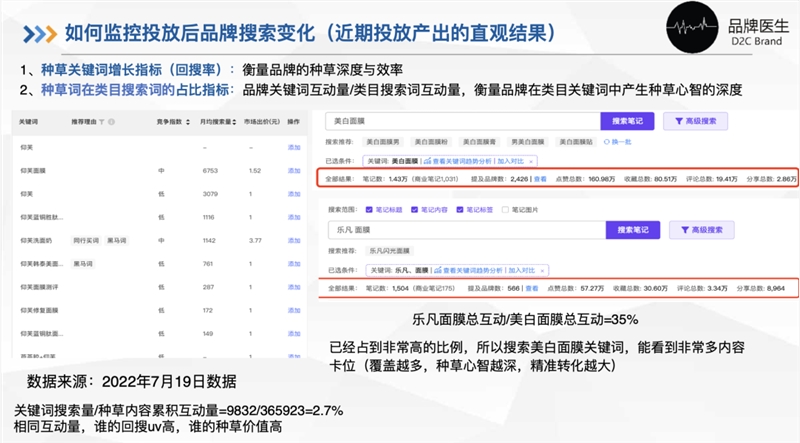Click the 数据来源：2022年7月19日数据 text

click(x=132, y=382)
